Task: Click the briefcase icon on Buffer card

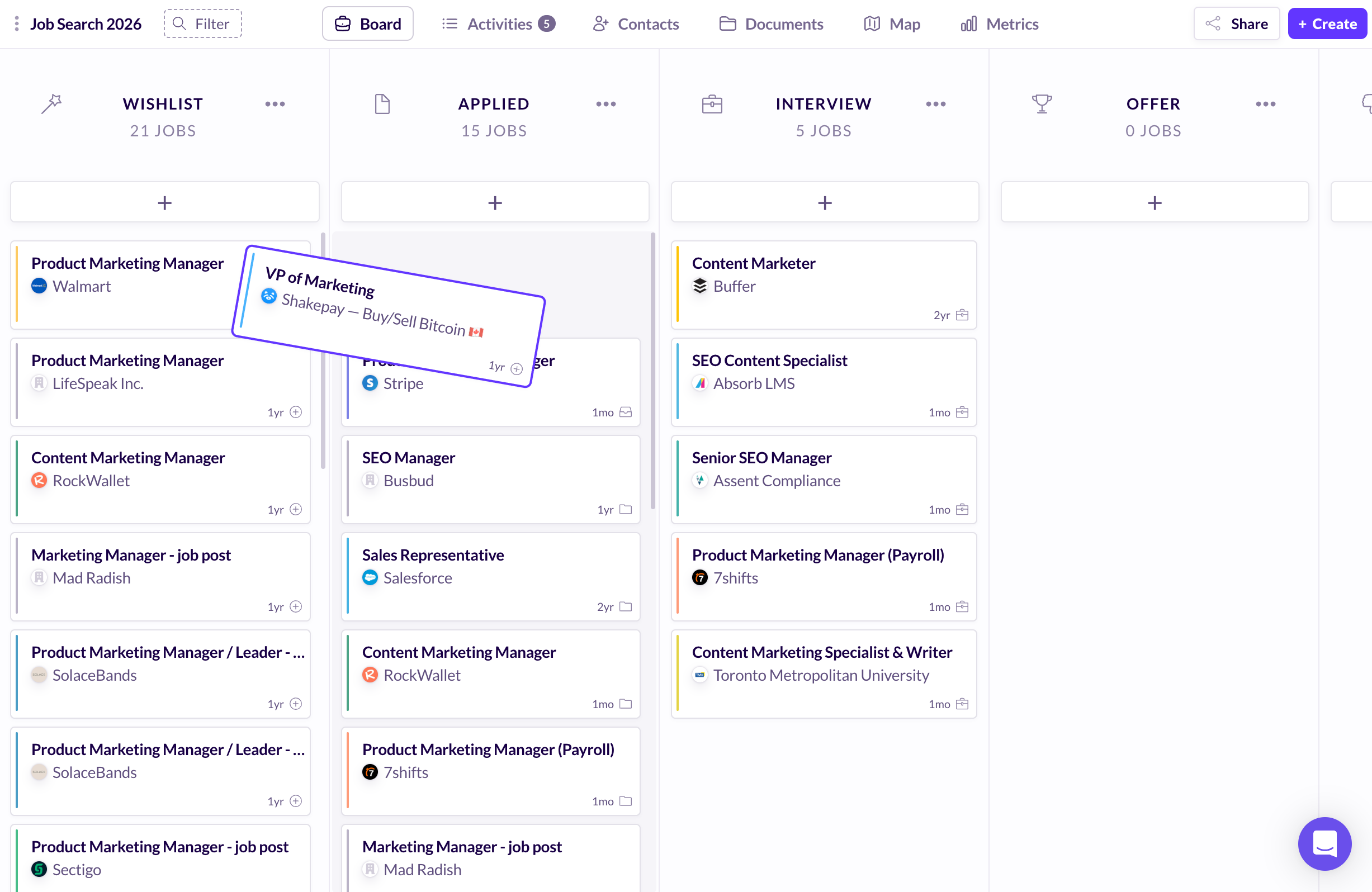Action: [x=962, y=315]
